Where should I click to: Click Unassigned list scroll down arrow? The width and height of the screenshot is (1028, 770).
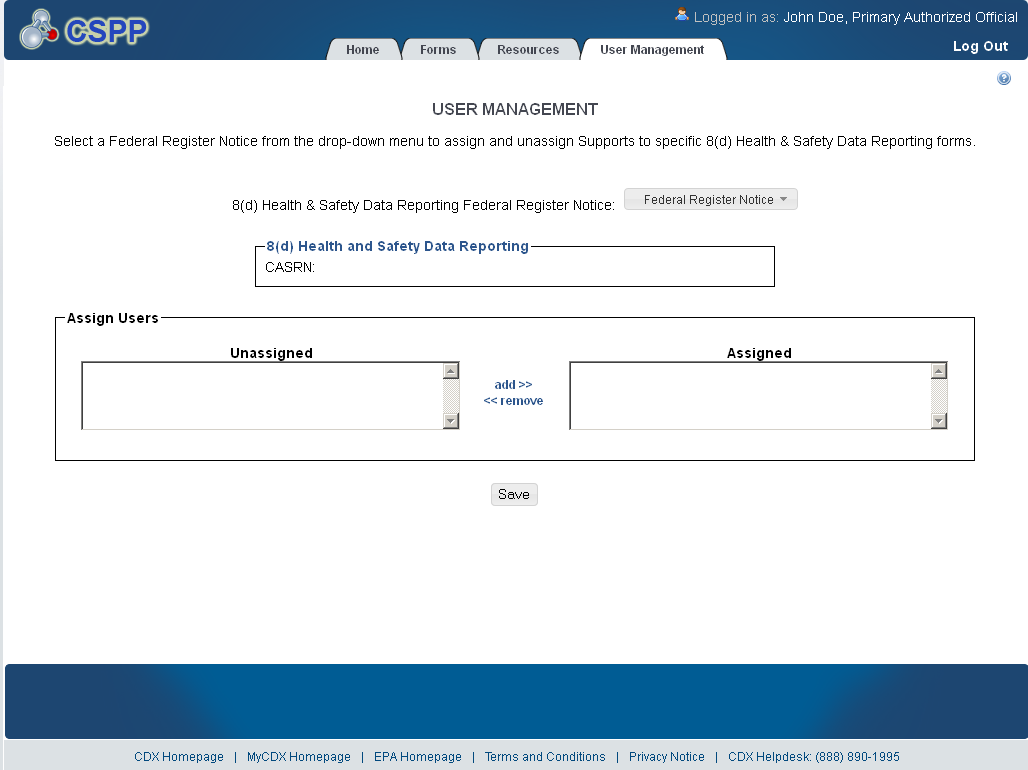[451, 420]
